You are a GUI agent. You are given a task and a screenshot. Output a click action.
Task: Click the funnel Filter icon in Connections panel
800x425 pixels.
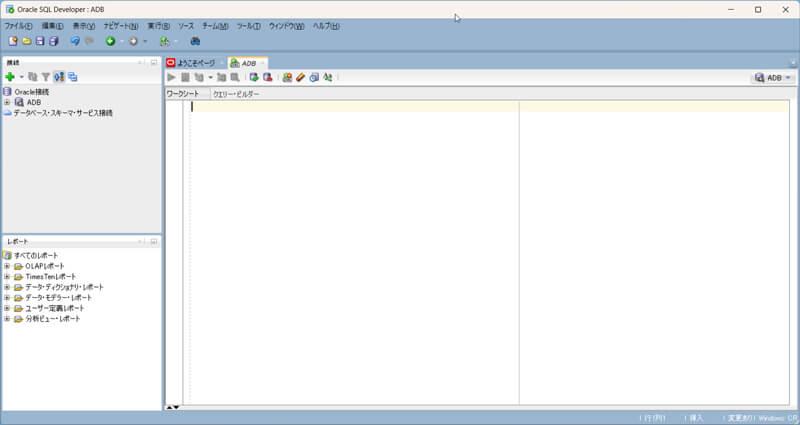pyautogui.click(x=45, y=77)
